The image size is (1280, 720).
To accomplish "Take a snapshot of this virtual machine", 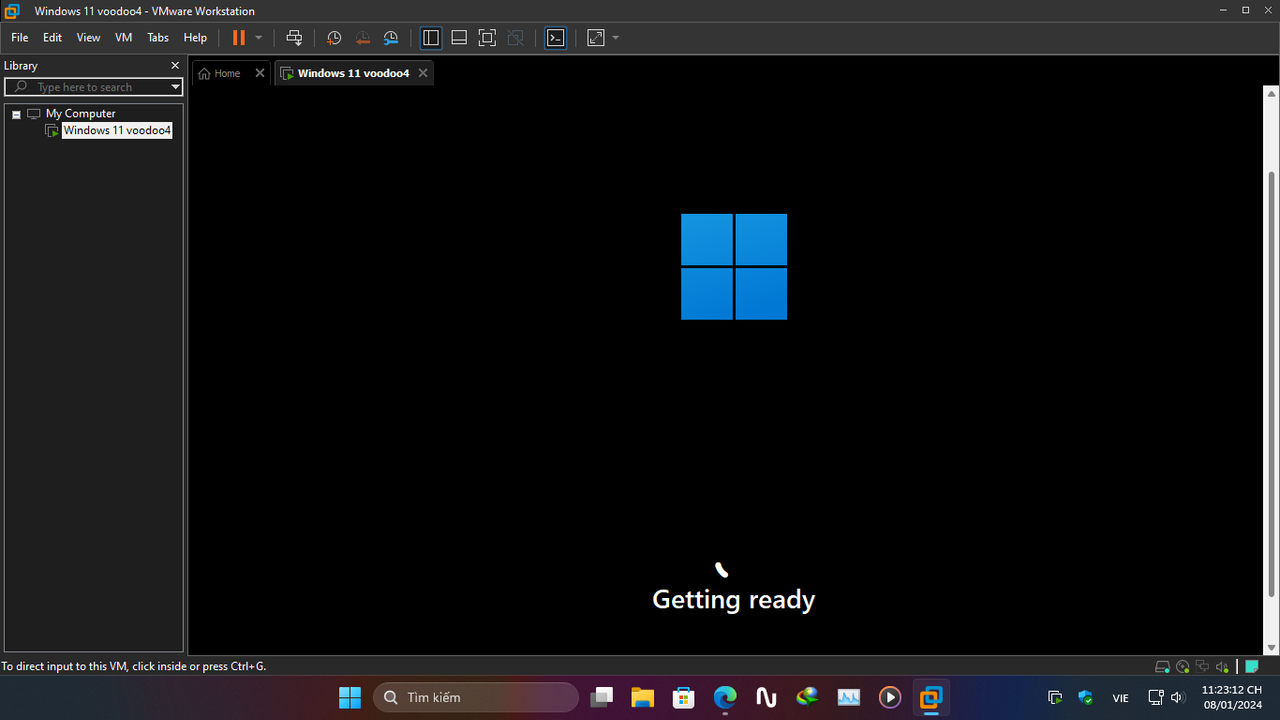I will click(334, 37).
